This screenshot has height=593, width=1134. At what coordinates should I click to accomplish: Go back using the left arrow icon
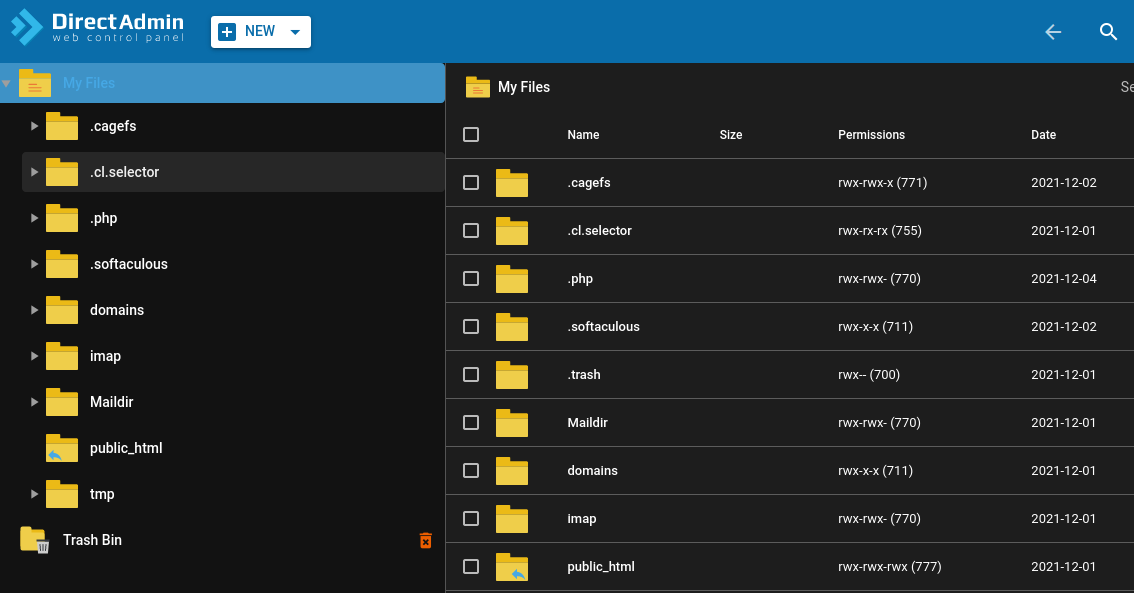pyautogui.click(x=1053, y=31)
